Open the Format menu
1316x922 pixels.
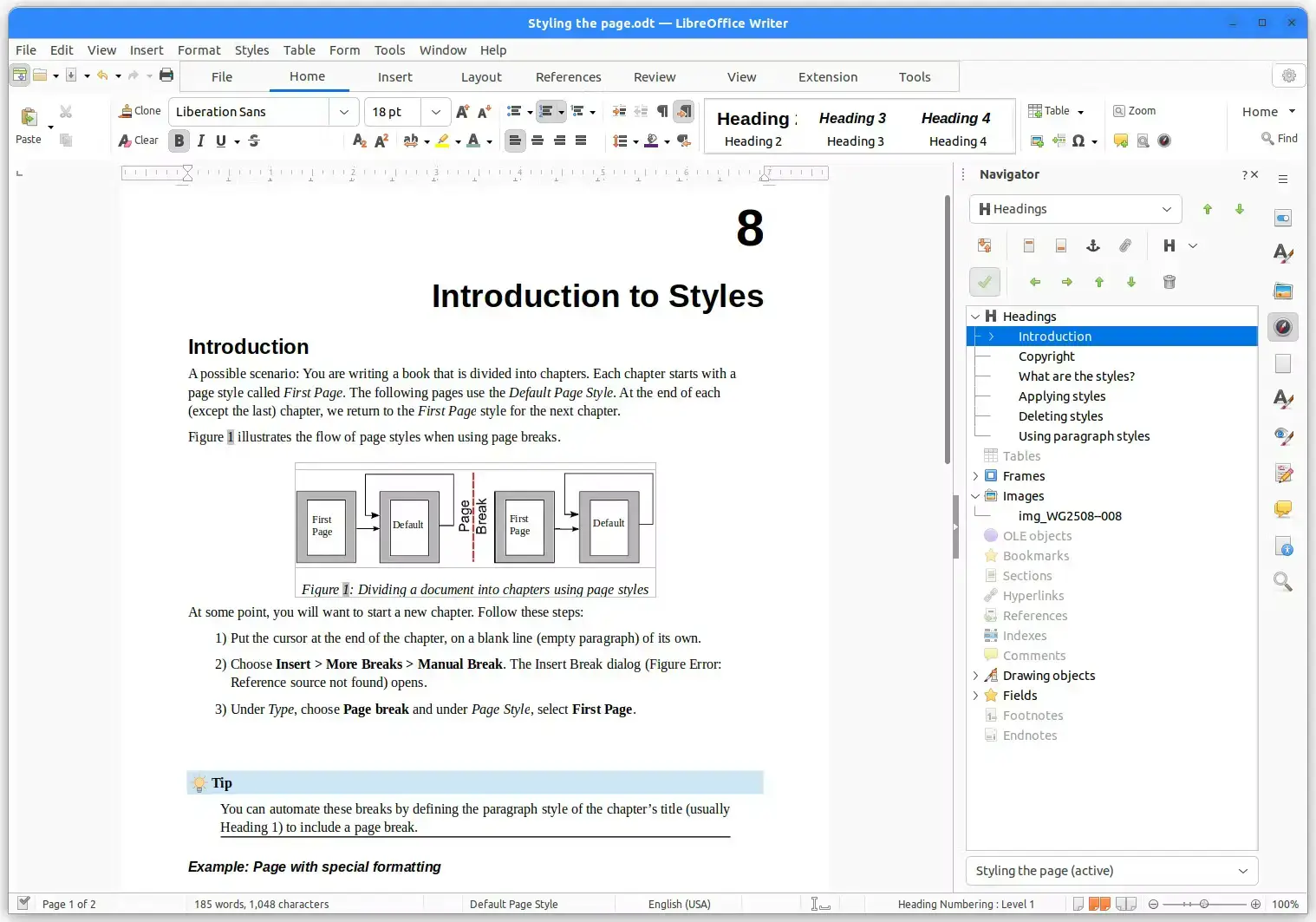pos(199,50)
